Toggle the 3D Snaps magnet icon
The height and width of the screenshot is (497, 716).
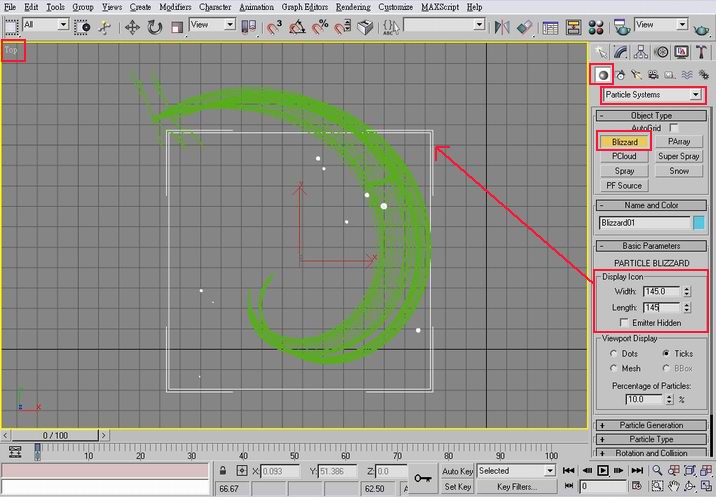tap(274, 27)
